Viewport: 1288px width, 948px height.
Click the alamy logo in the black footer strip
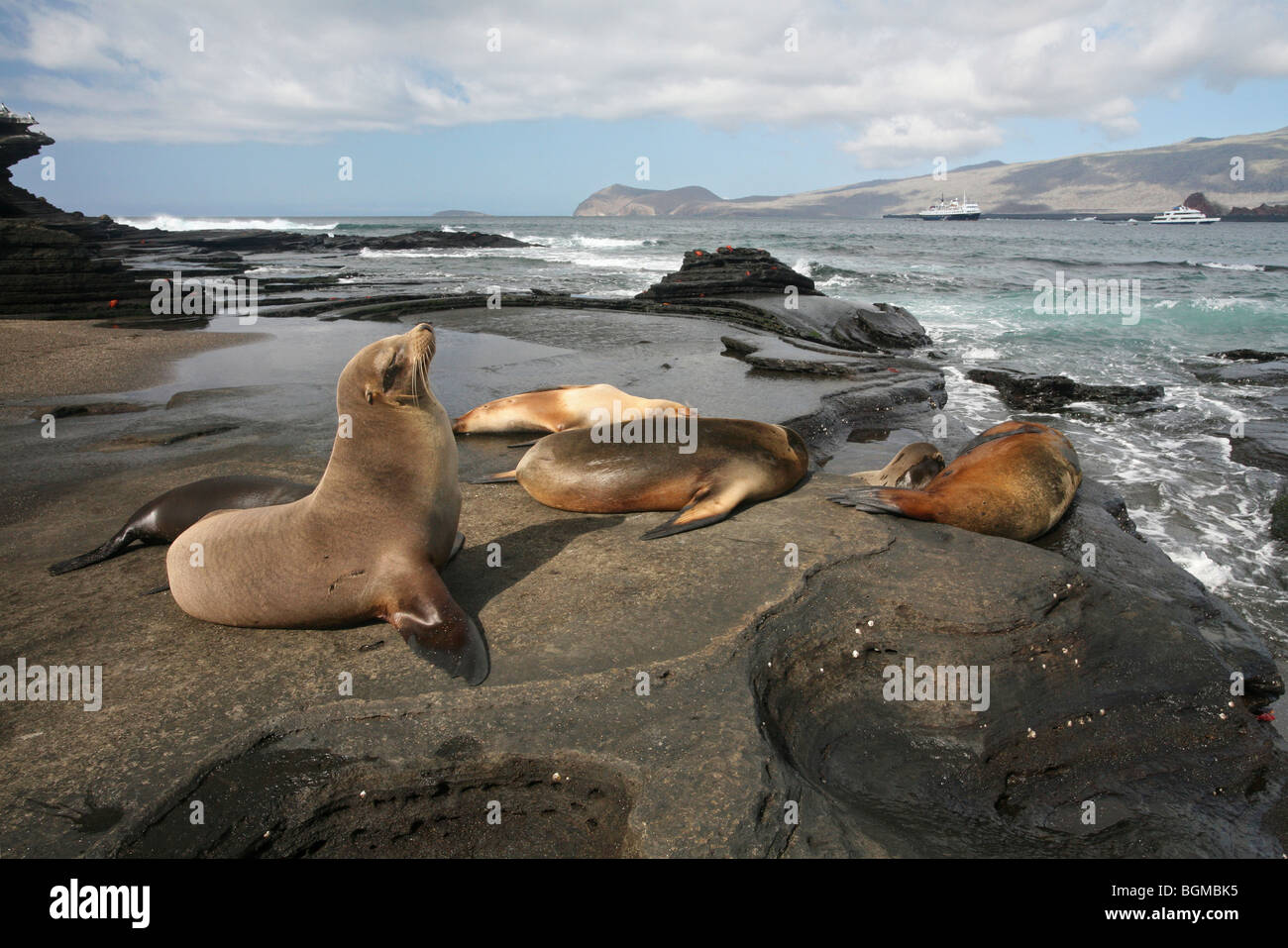pyautogui.click(x=100, y=903)
